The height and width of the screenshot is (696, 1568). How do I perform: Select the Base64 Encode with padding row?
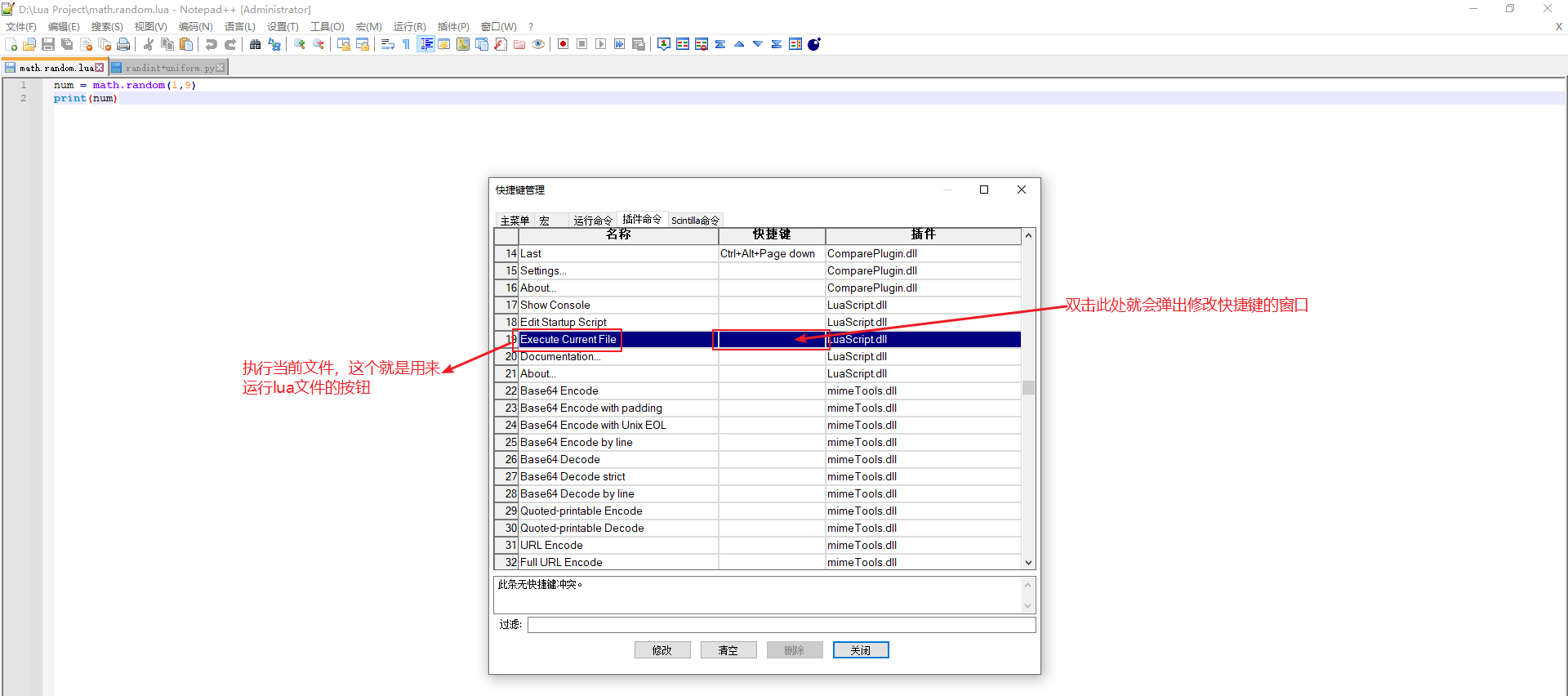[758, 408]
